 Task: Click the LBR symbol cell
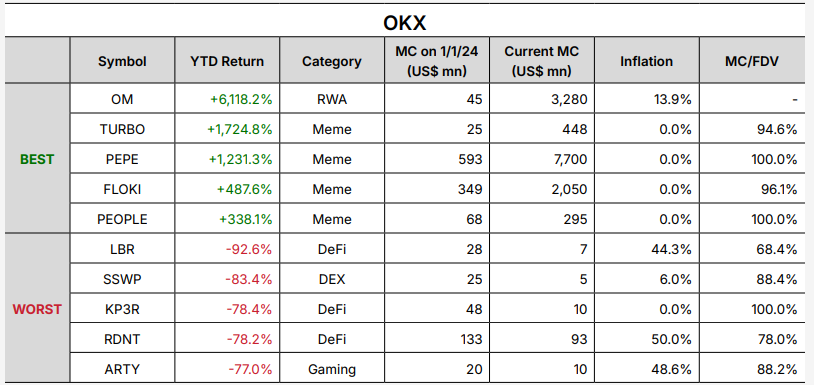[123, 249]
